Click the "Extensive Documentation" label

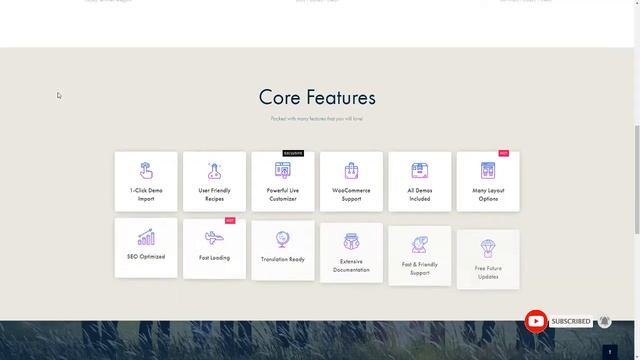coord(351,266)
